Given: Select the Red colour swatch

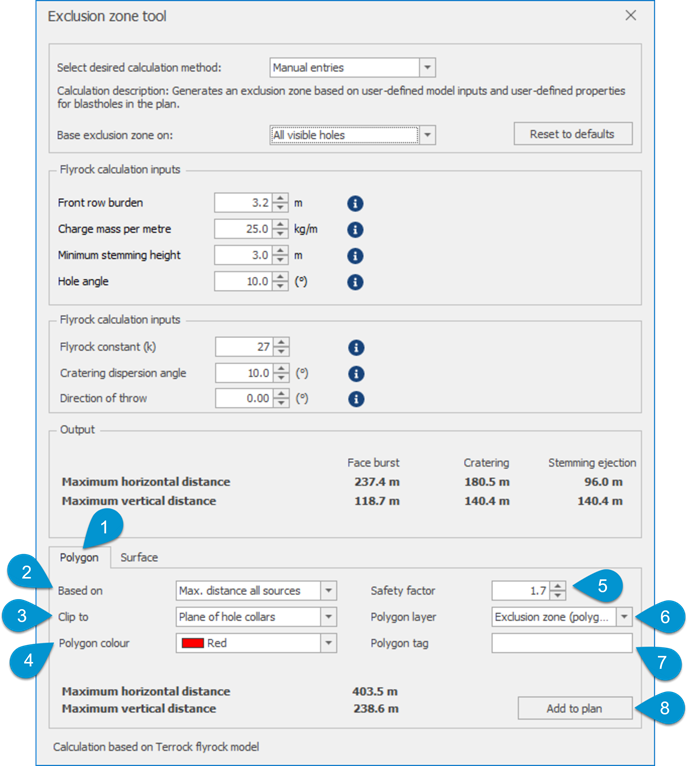Looking at the screenshot, I should click(x=193, y=643).
